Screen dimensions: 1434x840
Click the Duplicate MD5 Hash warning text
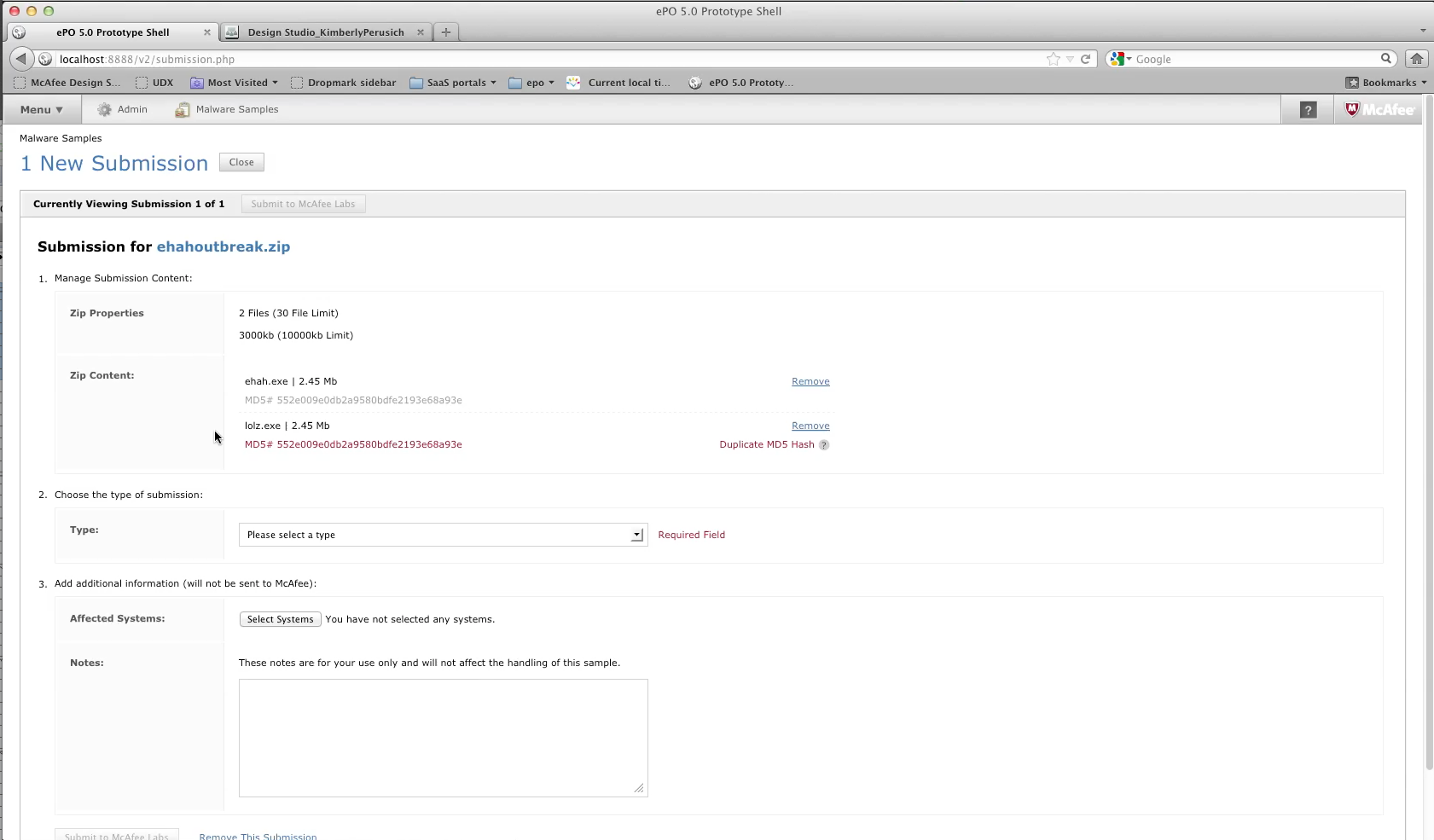point(767,444)
